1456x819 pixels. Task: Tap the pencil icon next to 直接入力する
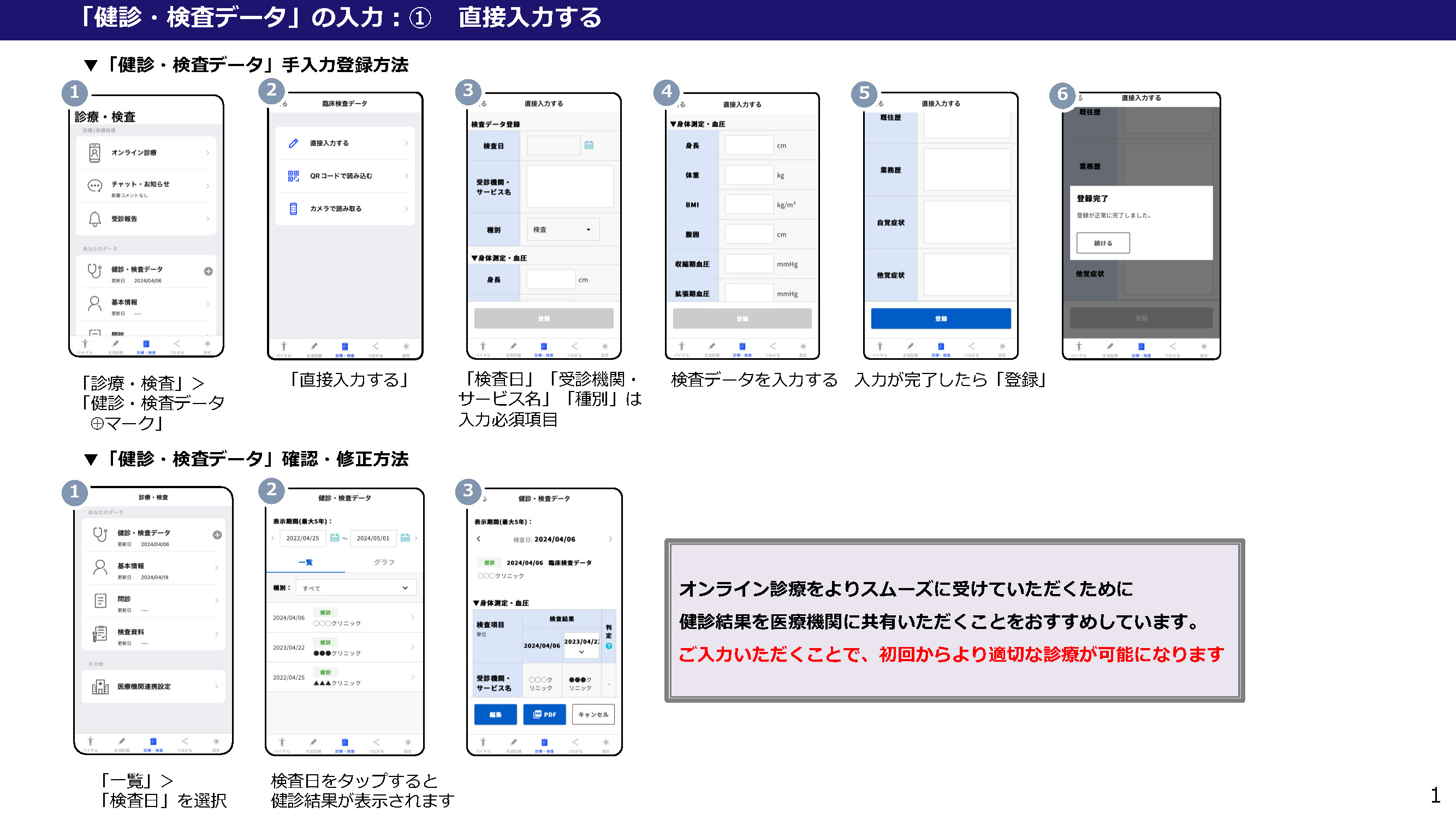click(x=293, y=143)
